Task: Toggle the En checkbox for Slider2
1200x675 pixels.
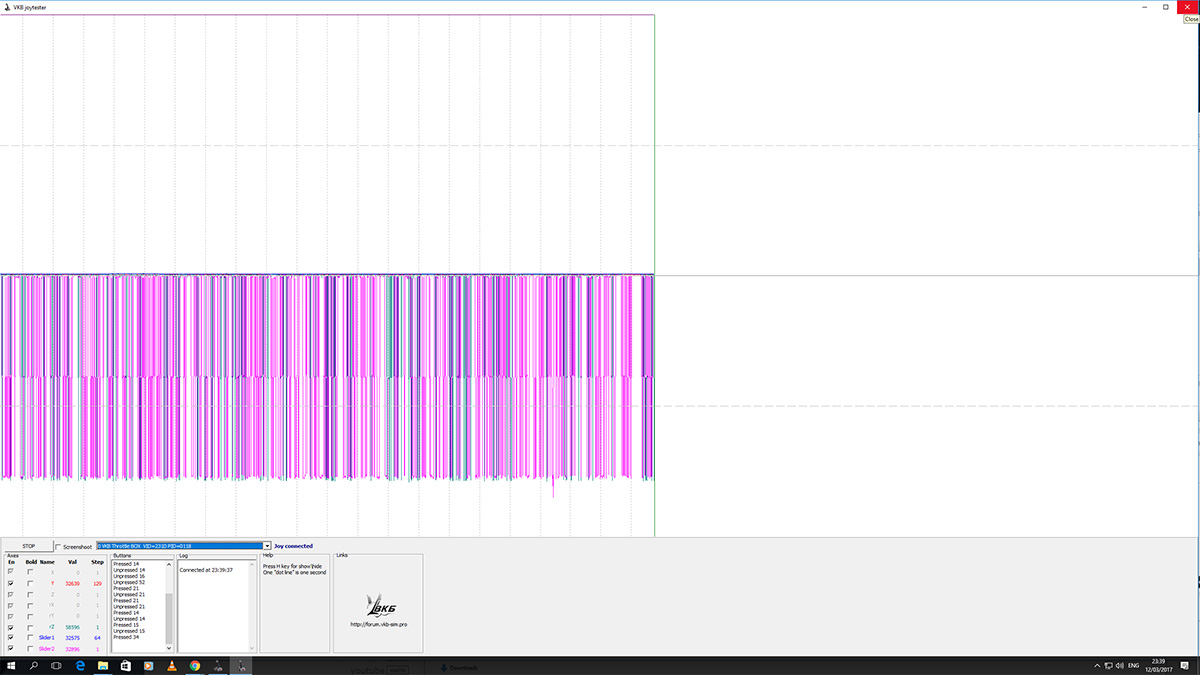Action: (10, 648)
